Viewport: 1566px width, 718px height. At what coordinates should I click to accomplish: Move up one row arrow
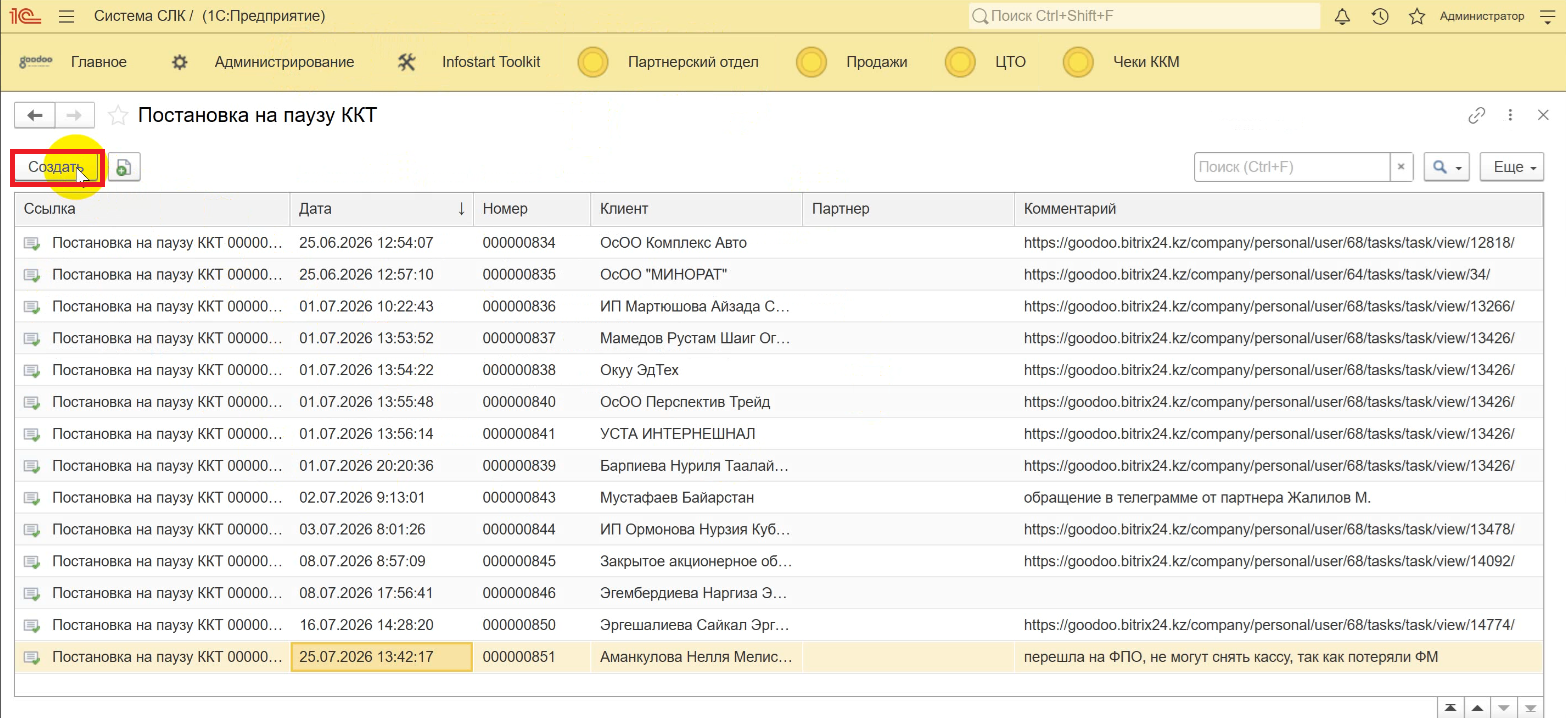pyautogui.click(x=1476, y=708)
